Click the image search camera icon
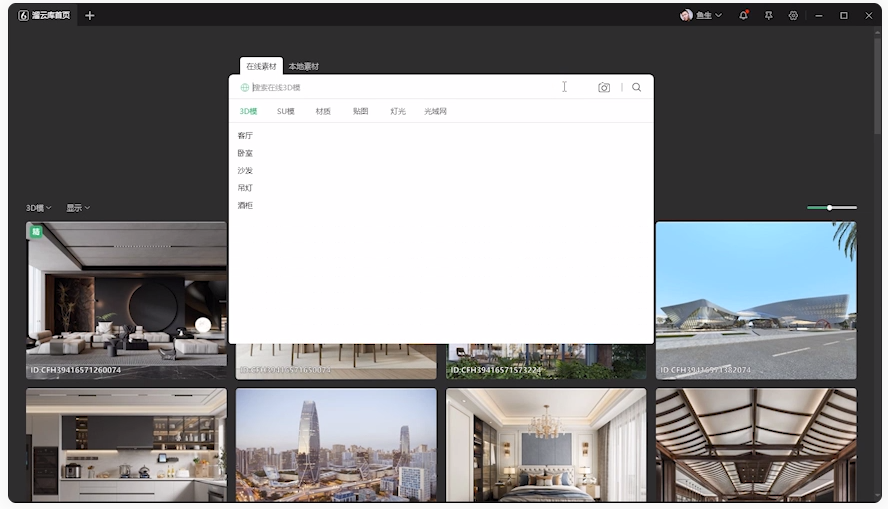 [604, 88]
